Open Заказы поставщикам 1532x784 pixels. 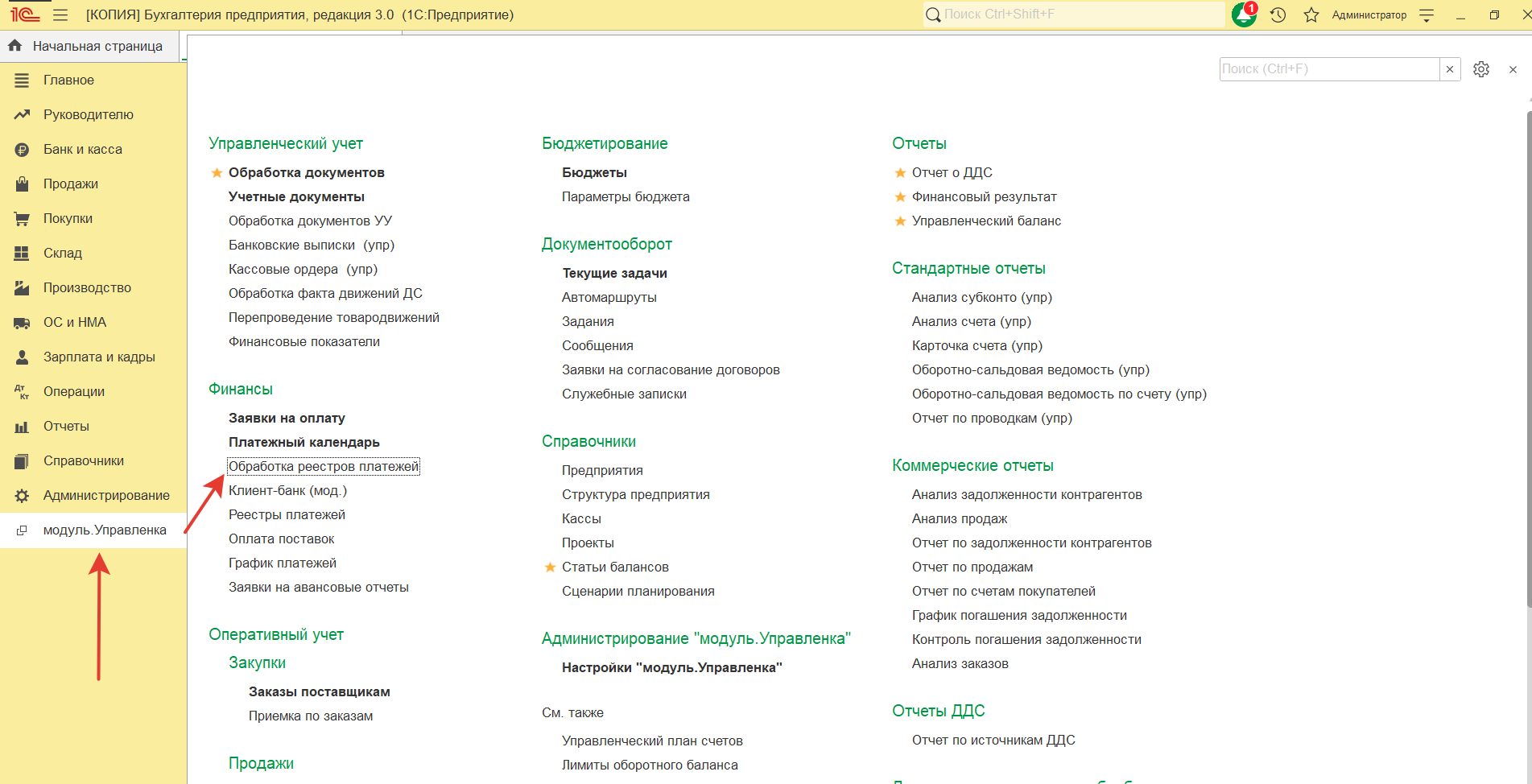(320, 691)
